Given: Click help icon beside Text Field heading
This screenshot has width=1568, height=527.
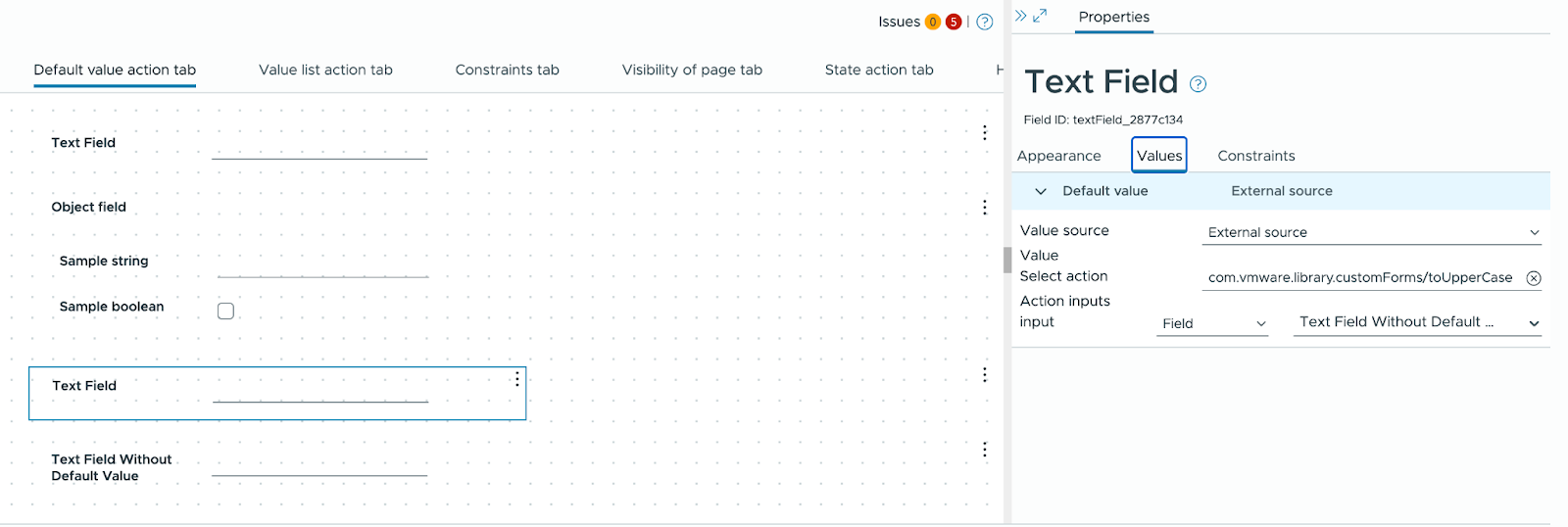Looking at the screenshot, I should [x=1198, y=84].
